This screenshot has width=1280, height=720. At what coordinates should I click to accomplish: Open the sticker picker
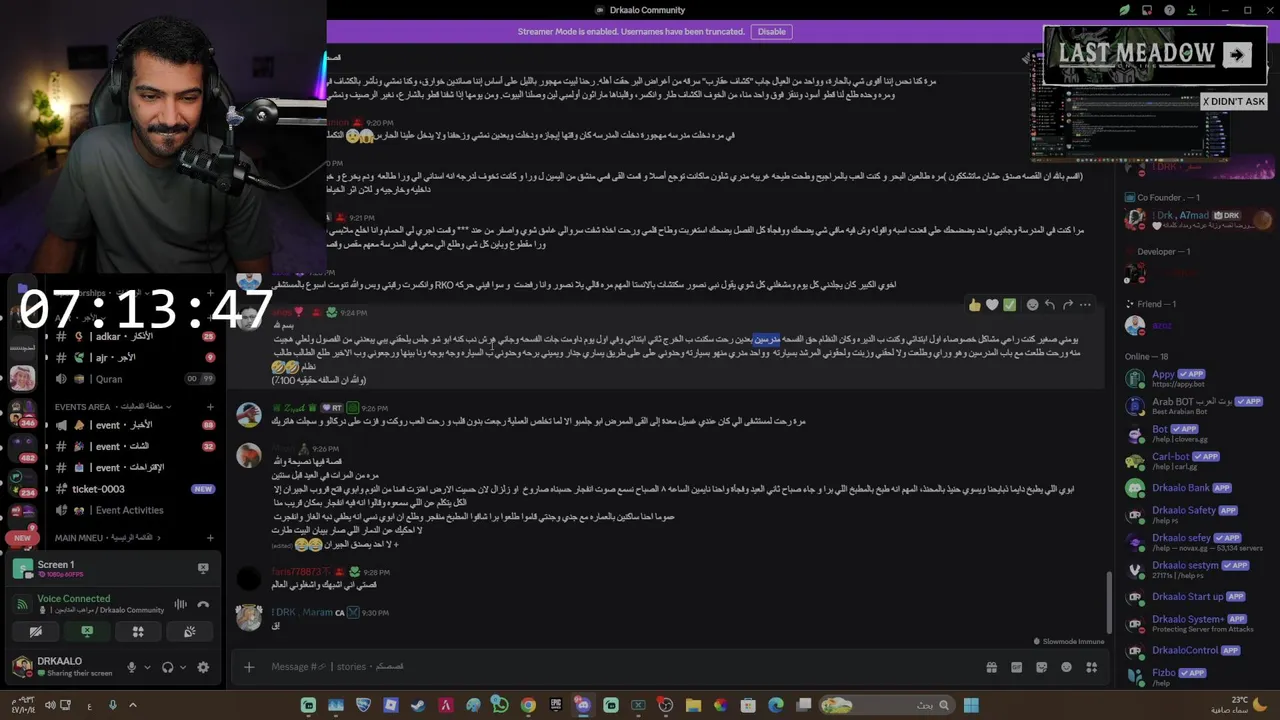[x=1042, y=667]
